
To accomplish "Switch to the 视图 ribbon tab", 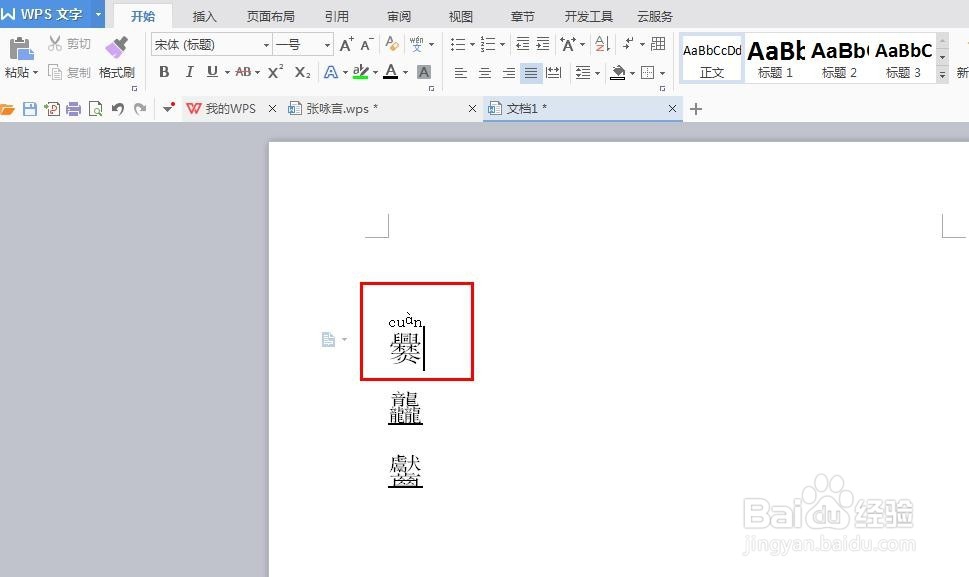I will [460, 17].
